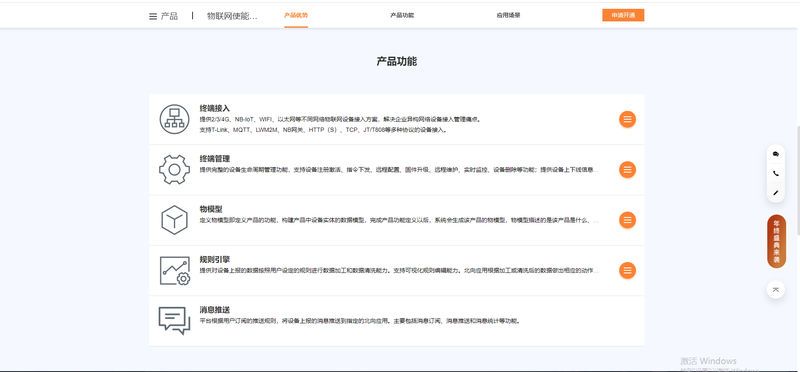Click the 物模型 heading

(211, 209)
